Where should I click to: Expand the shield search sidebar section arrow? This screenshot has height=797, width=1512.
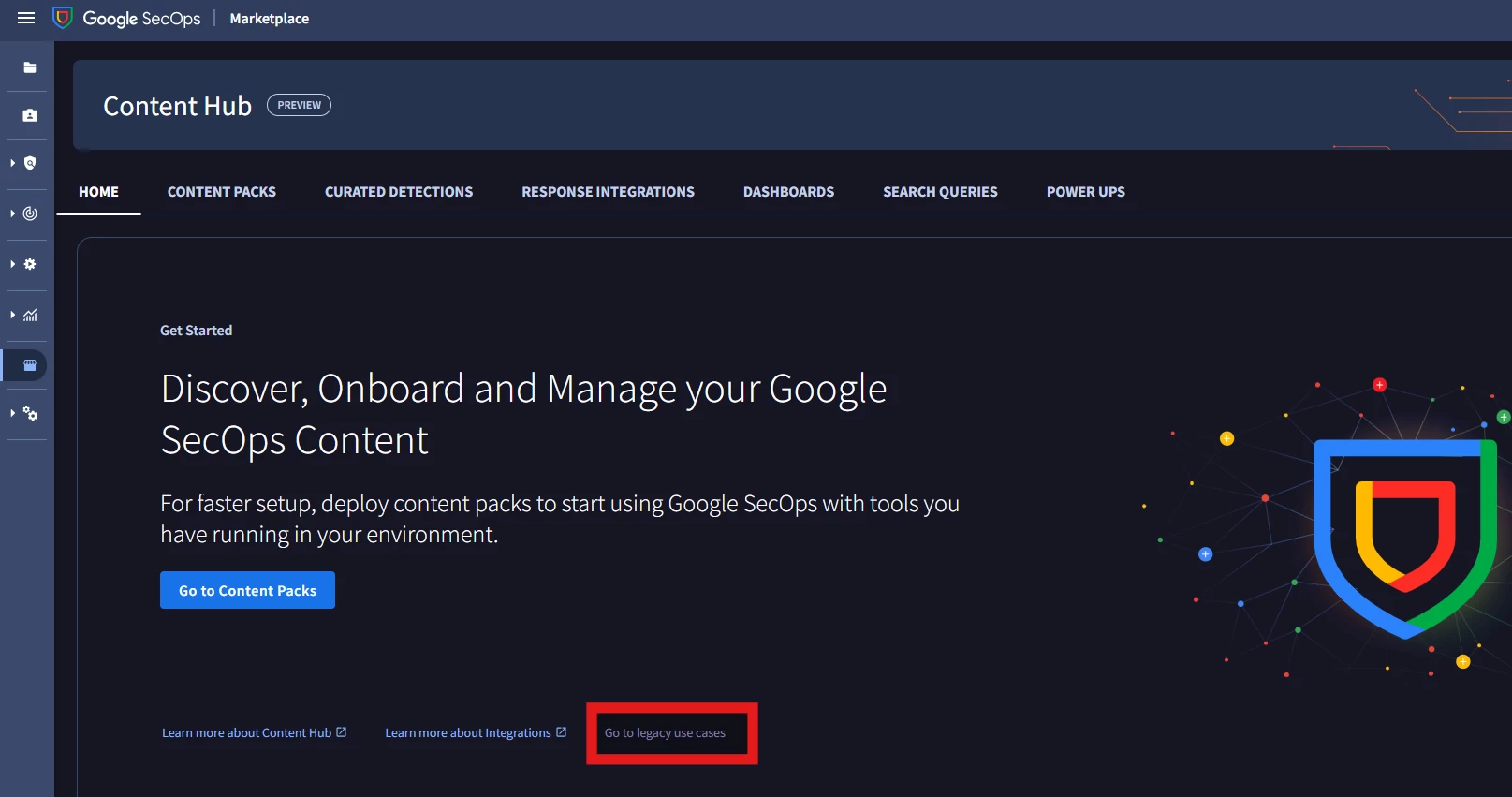[x=12, y=163]
